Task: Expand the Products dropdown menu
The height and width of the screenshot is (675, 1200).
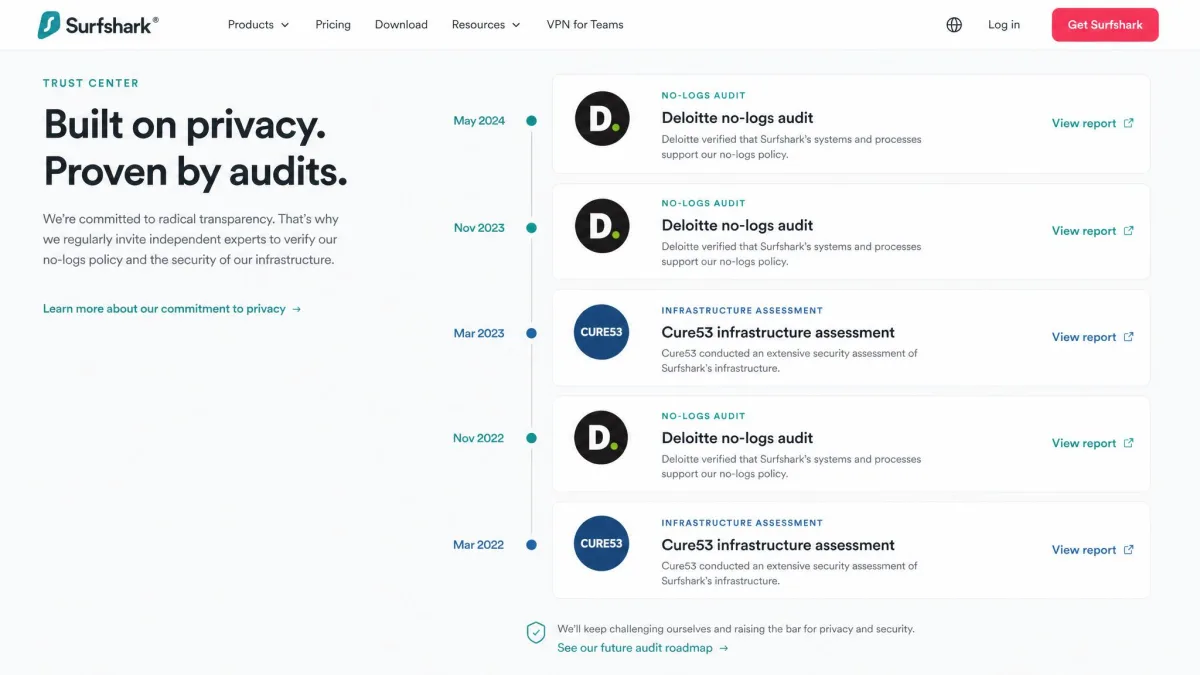Action: pos(258,25)
